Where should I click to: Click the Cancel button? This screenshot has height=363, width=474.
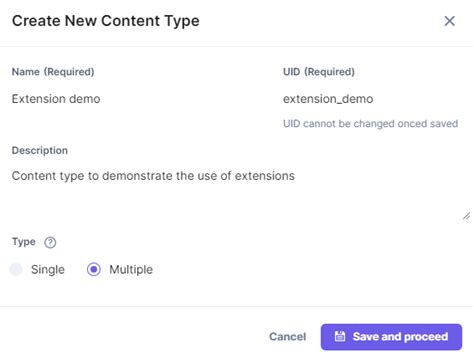[287, 337]
